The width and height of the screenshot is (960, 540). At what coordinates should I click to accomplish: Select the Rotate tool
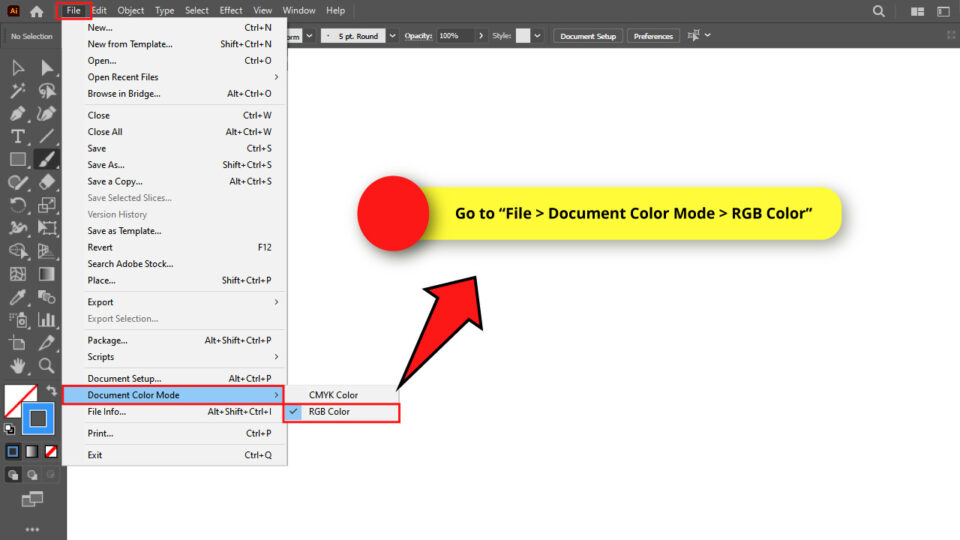[18, 205]
